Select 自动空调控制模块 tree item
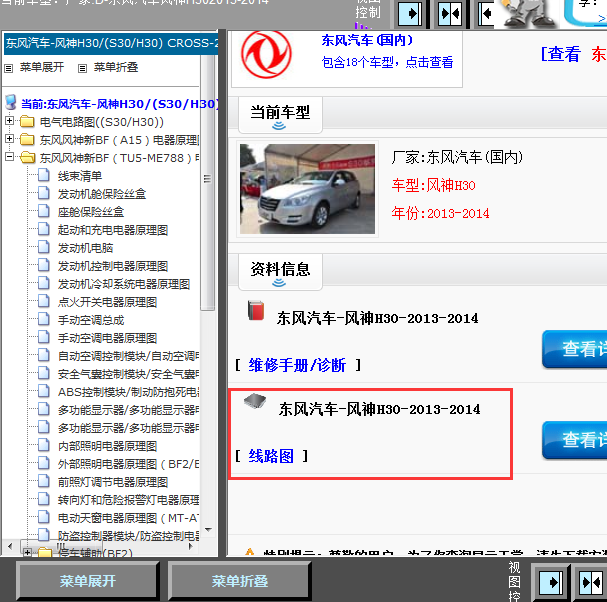 click(128, 356)
